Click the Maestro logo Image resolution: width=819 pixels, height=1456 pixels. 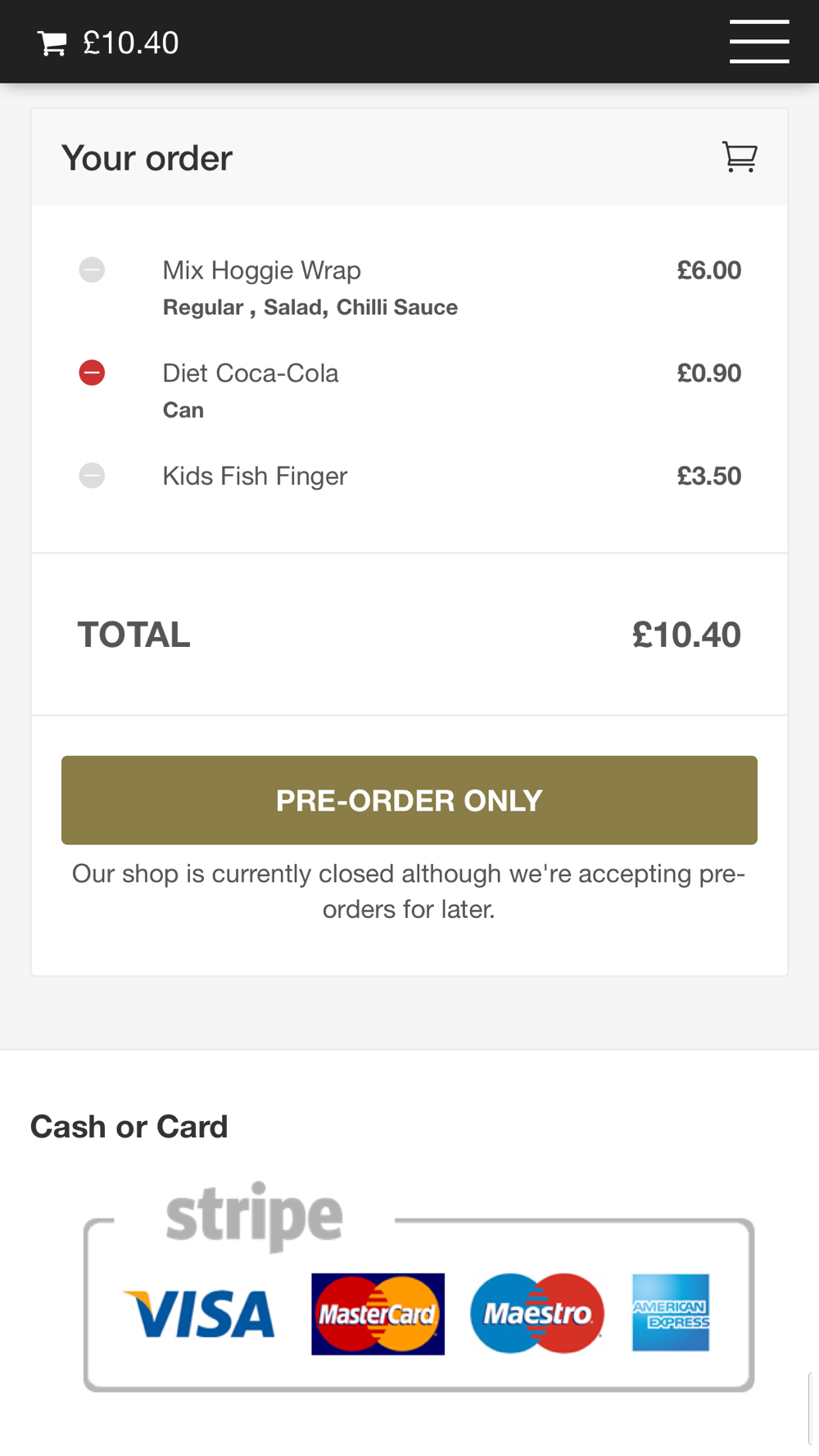(x=537, y=1314)
